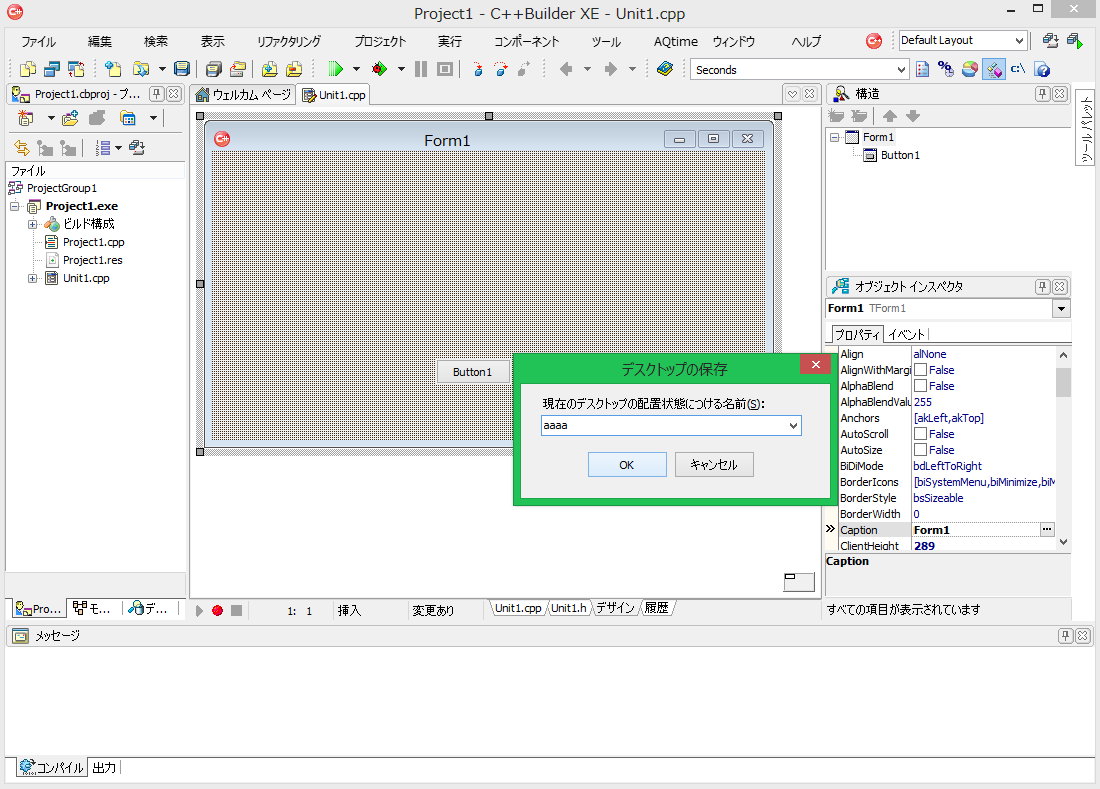Select Button1 in the 構造 tree
The image size is (1100, 789).
click(899, 155)
